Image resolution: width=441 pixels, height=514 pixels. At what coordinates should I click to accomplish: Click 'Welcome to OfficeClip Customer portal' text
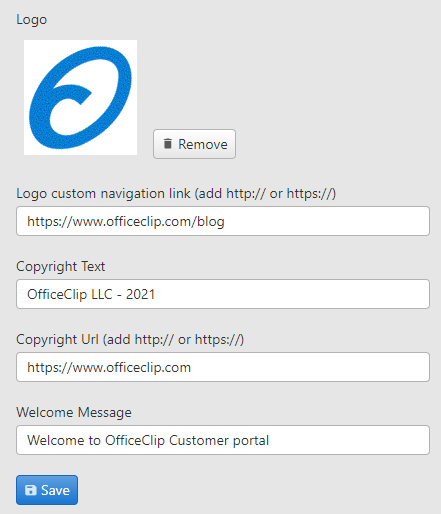[x=148, y=440]
